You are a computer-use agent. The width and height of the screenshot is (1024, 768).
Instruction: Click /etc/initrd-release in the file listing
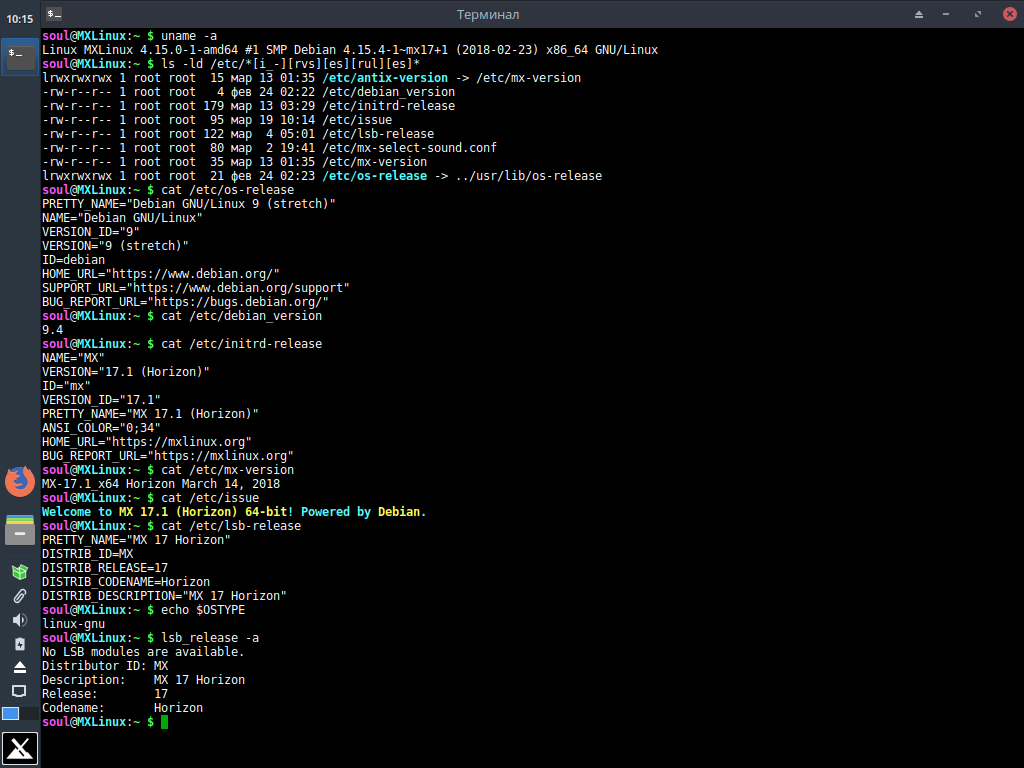click(388, 106)
